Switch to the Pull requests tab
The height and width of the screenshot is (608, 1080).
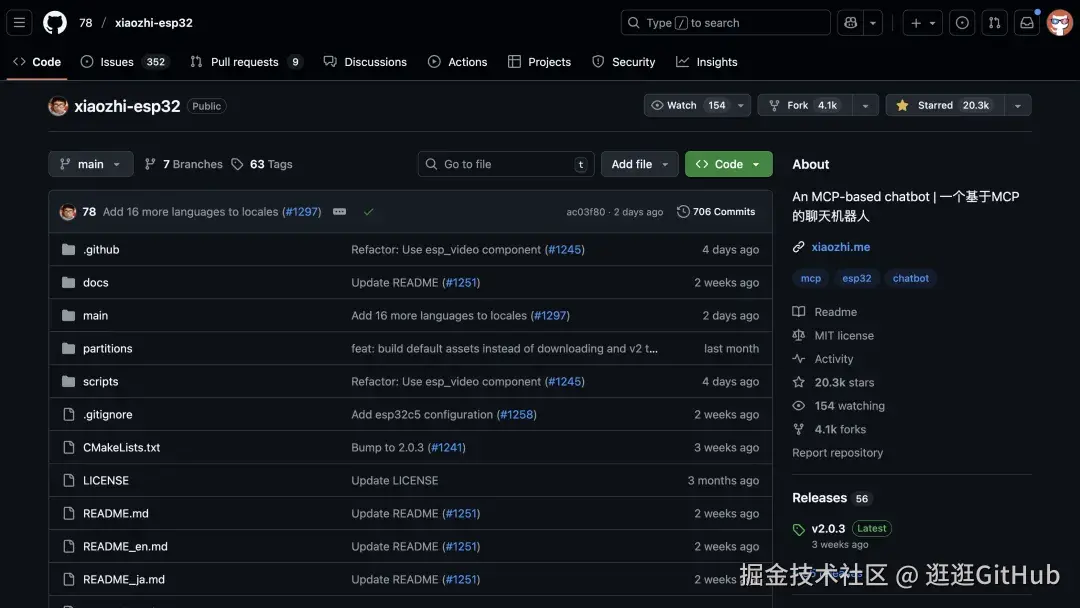246,62
